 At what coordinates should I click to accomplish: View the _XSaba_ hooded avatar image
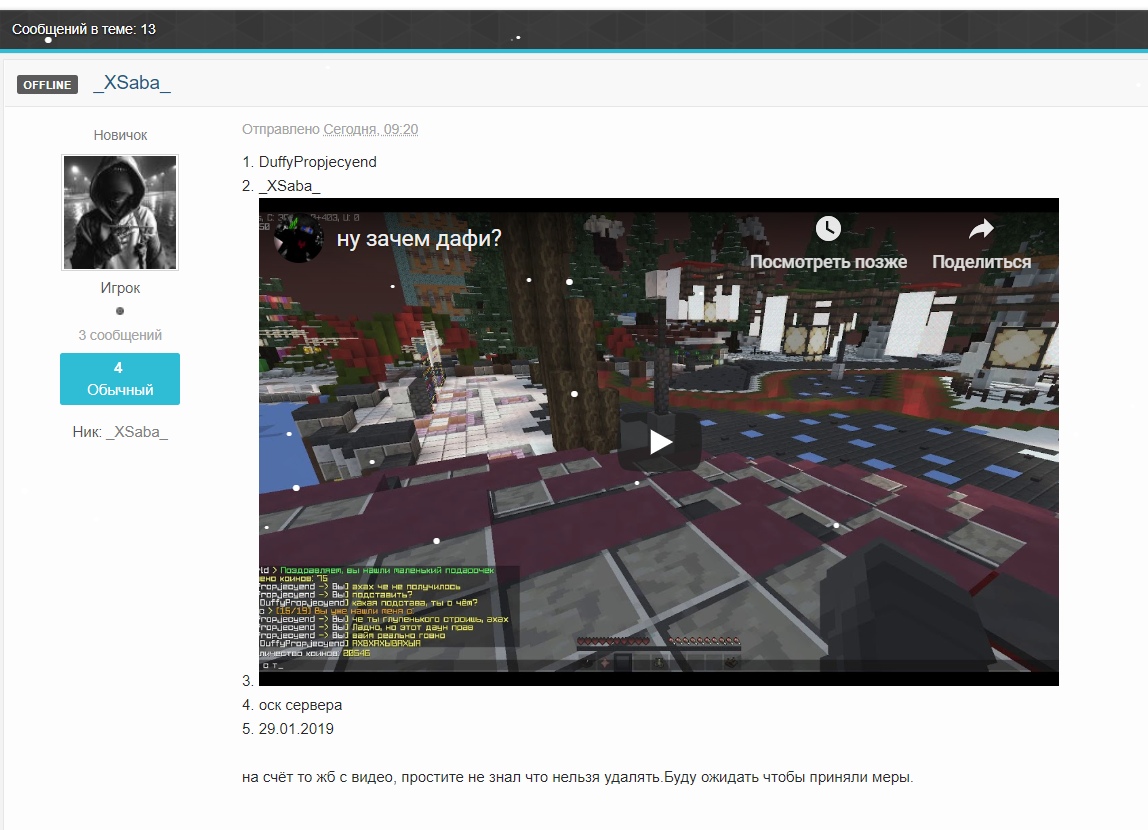[x=120, y=212]
